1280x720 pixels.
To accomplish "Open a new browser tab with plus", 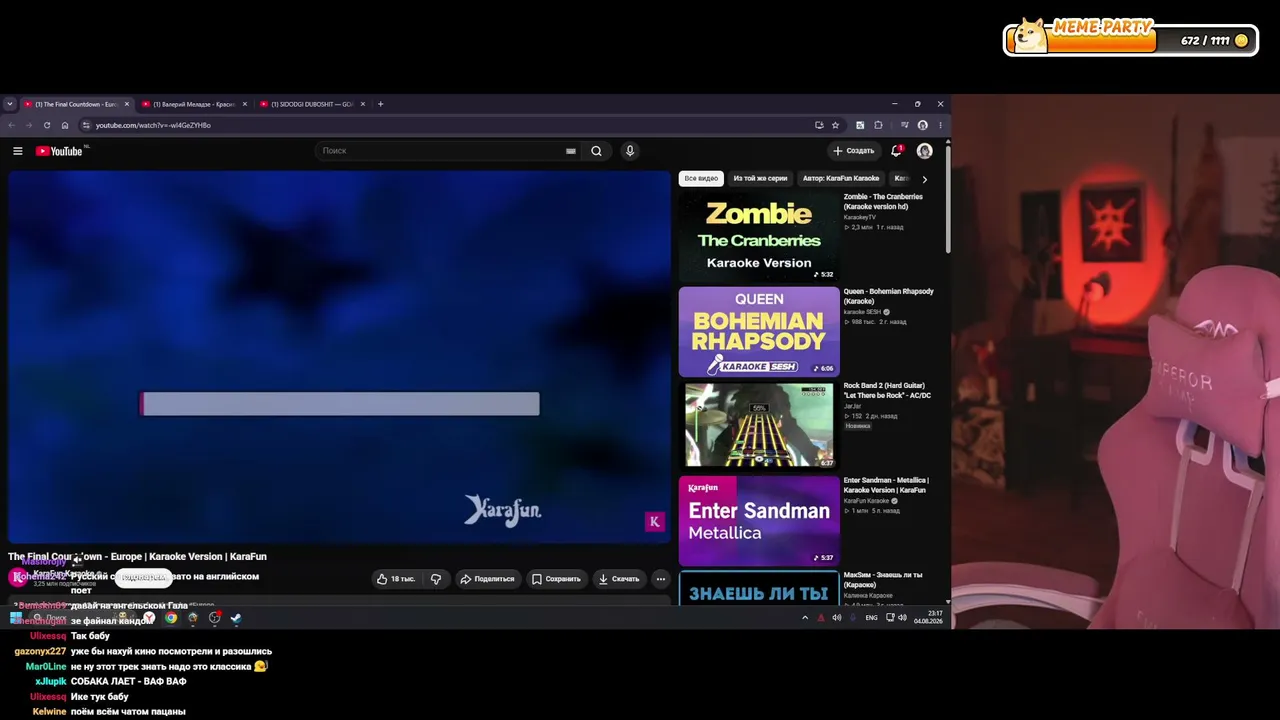I will pos(380,104).
